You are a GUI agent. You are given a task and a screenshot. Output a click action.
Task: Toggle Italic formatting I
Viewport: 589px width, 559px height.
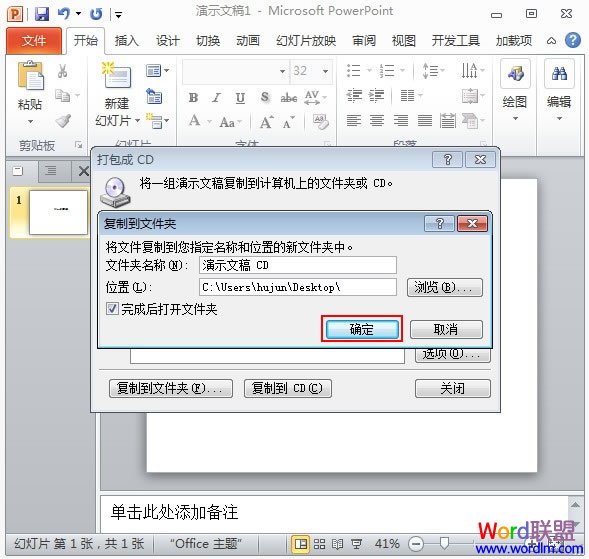point(216,98)
